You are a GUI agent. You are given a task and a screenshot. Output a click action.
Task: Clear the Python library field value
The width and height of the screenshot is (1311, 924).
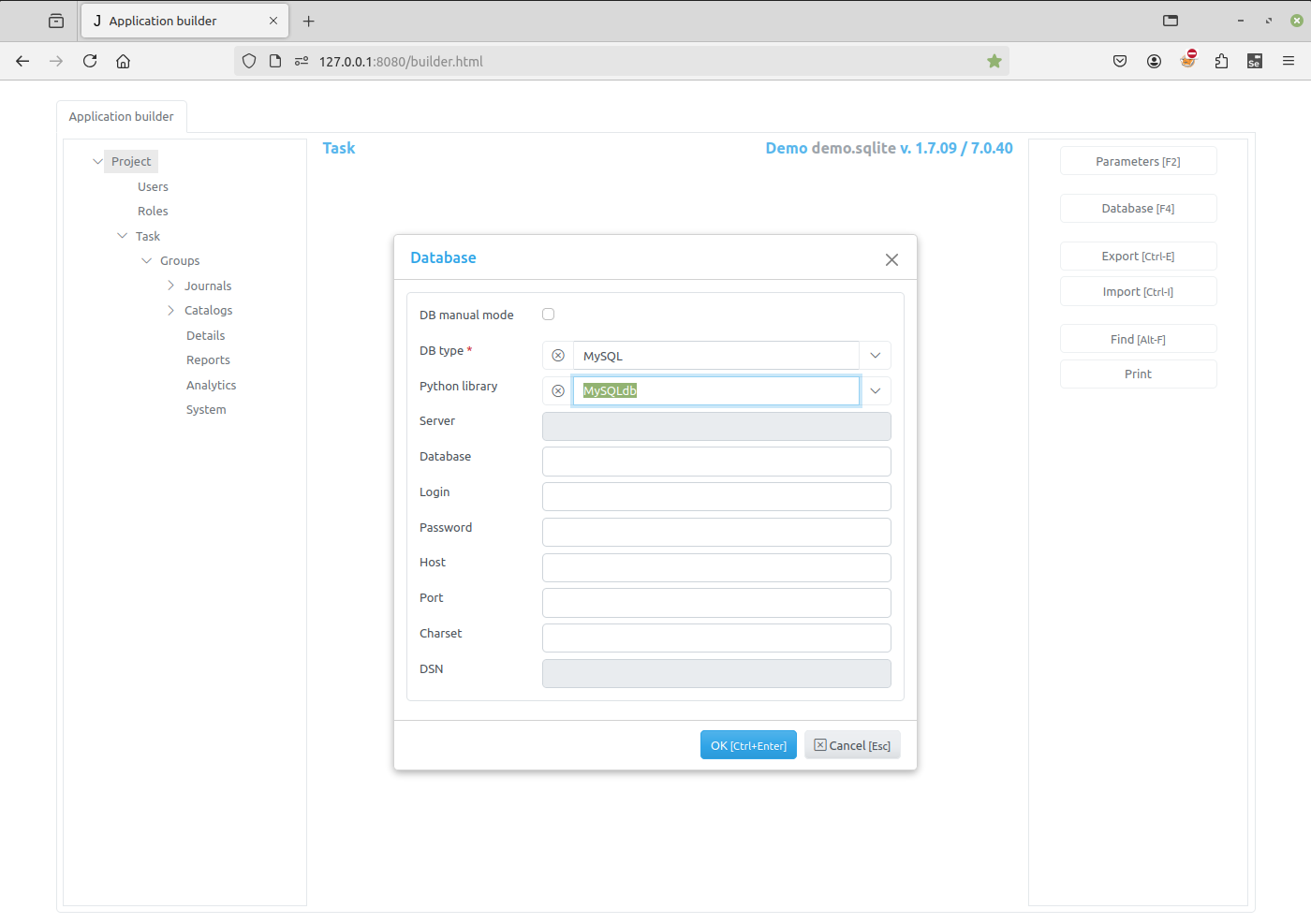tap(558, 391)
